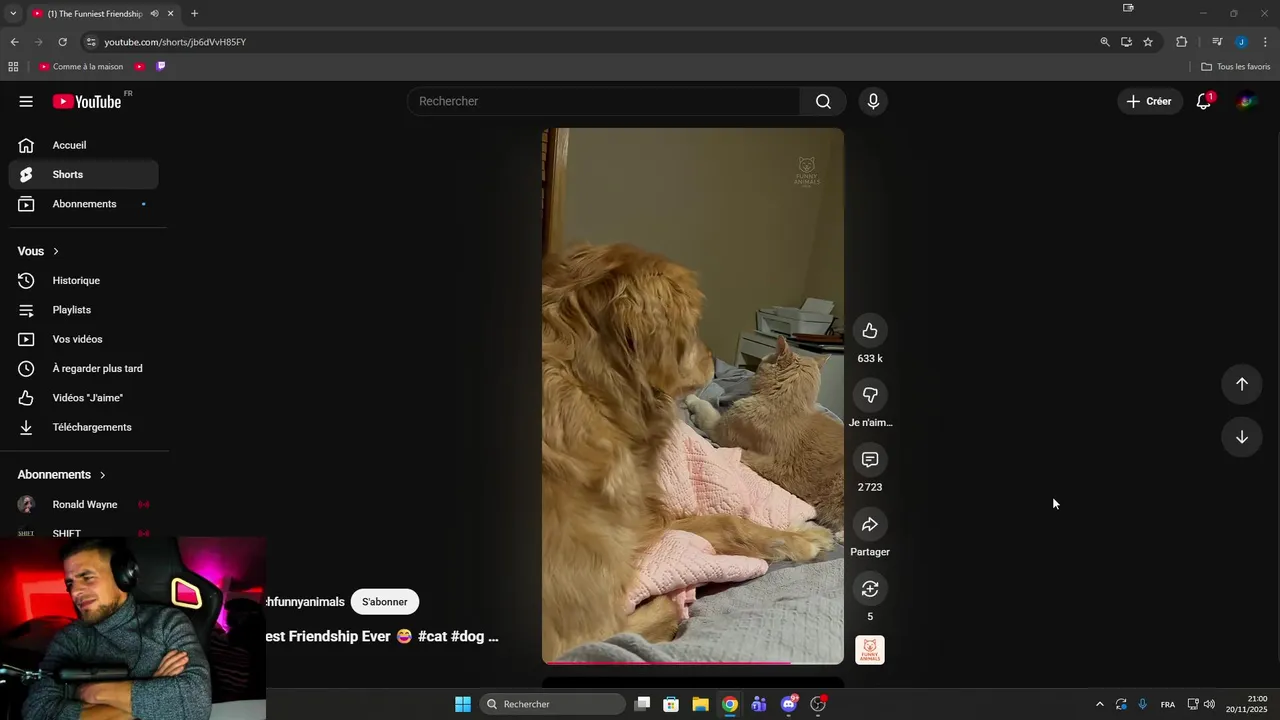Image resolution: width=1280 pixels, height=720 pixels.
Task: Select Accueil in the sidebar
Action: [x=84, y=145]
